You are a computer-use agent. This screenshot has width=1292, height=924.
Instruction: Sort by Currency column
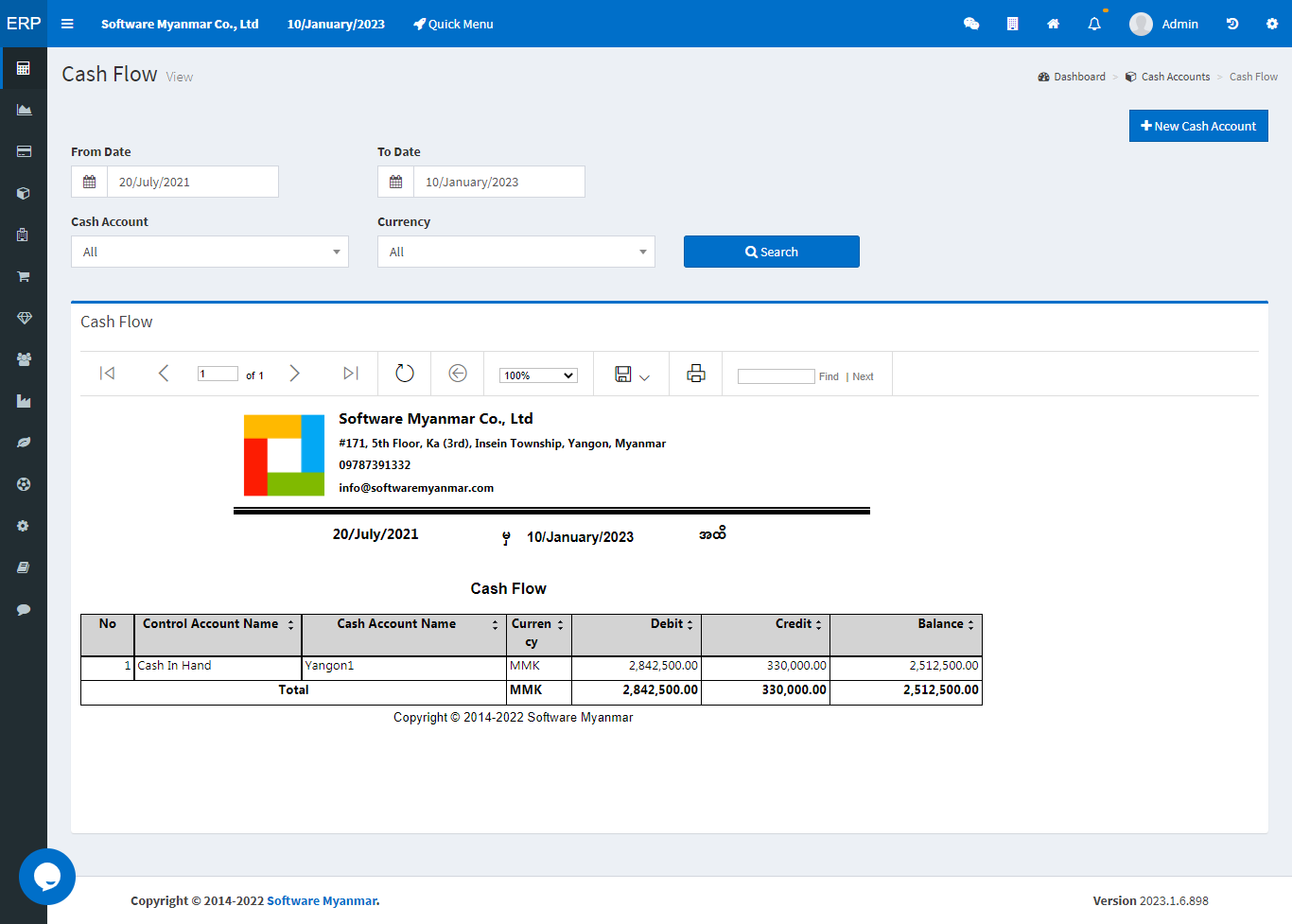(560, 625)
